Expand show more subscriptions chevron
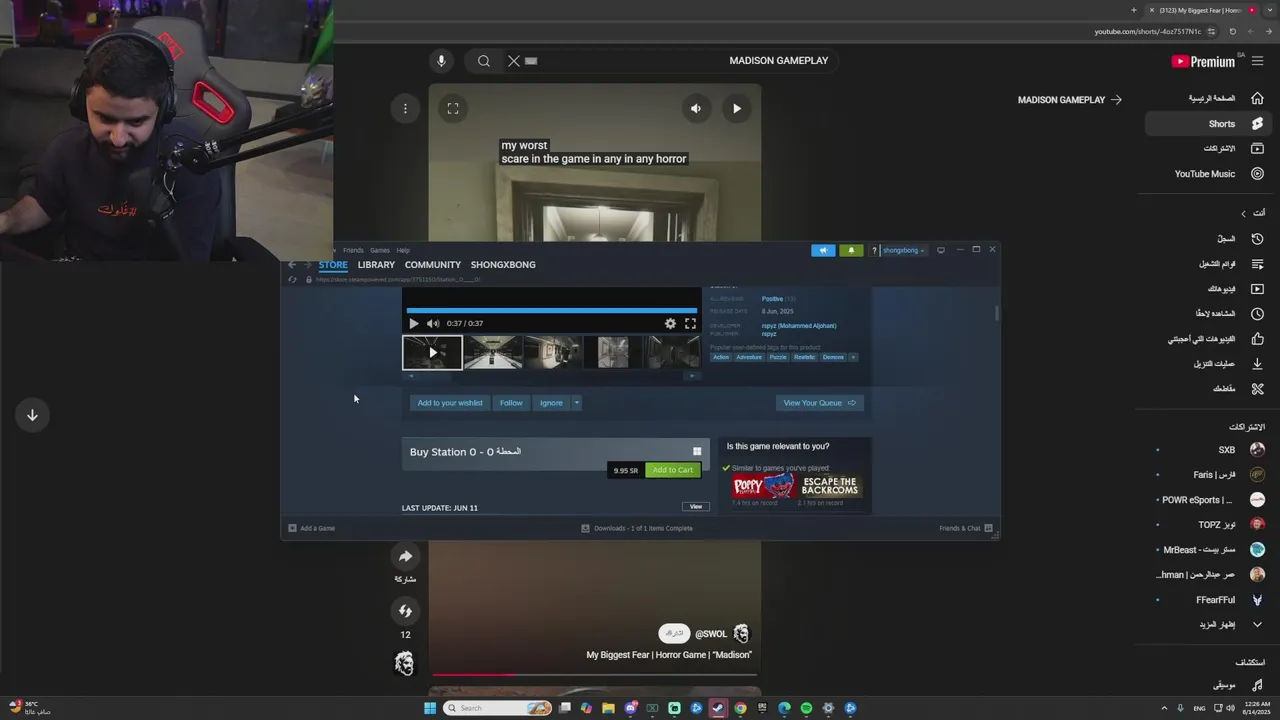The width and height of the screenshot is (1280, 720). coord(1257,625)
